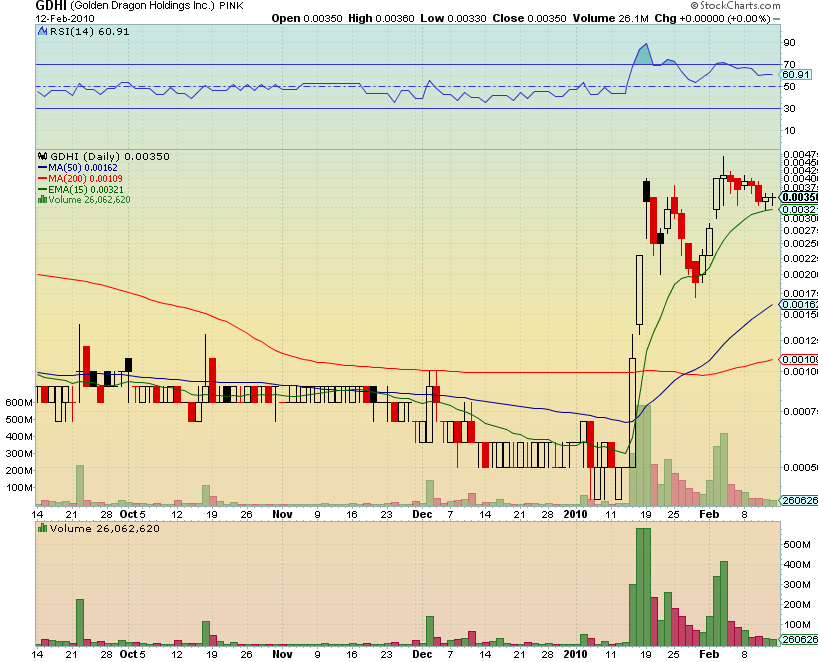Select the red MA(200) legend line marker

coord(43,178)
